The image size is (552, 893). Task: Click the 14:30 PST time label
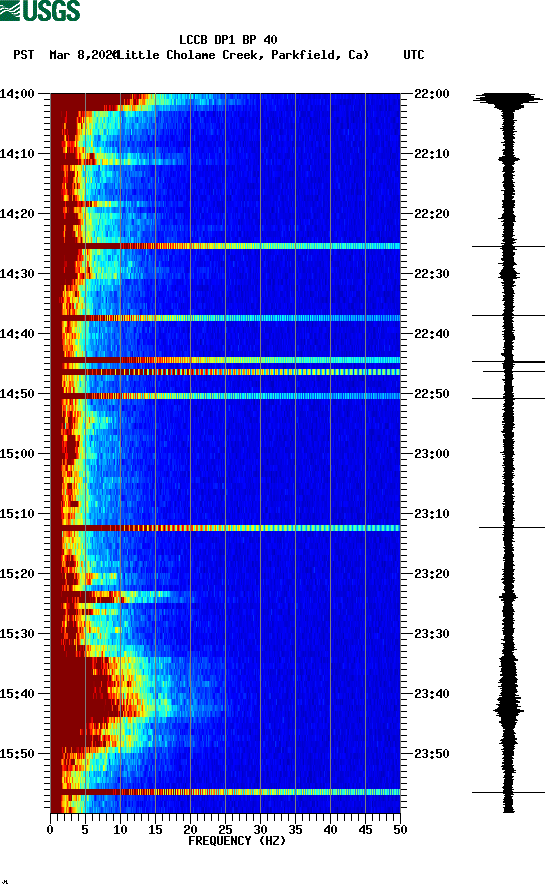pos(17,273)
